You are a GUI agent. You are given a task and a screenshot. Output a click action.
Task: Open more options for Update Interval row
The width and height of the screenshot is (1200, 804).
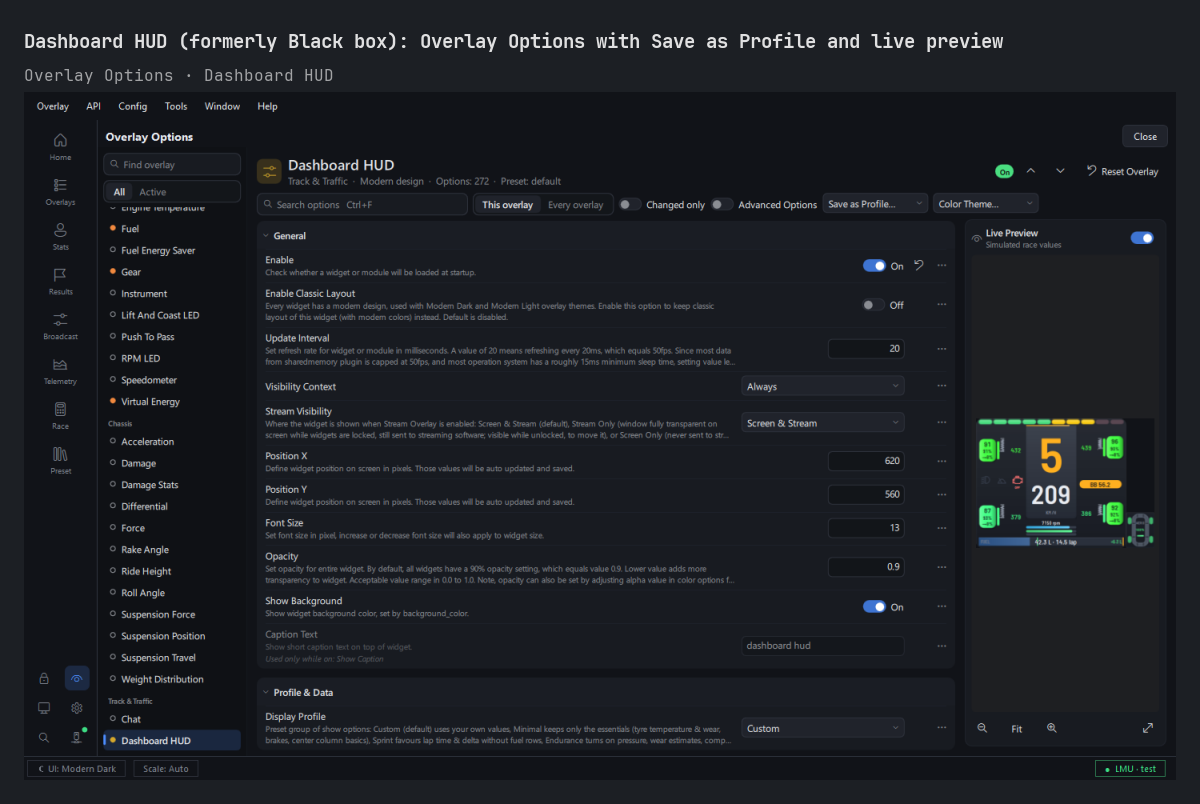coord(941,348)
